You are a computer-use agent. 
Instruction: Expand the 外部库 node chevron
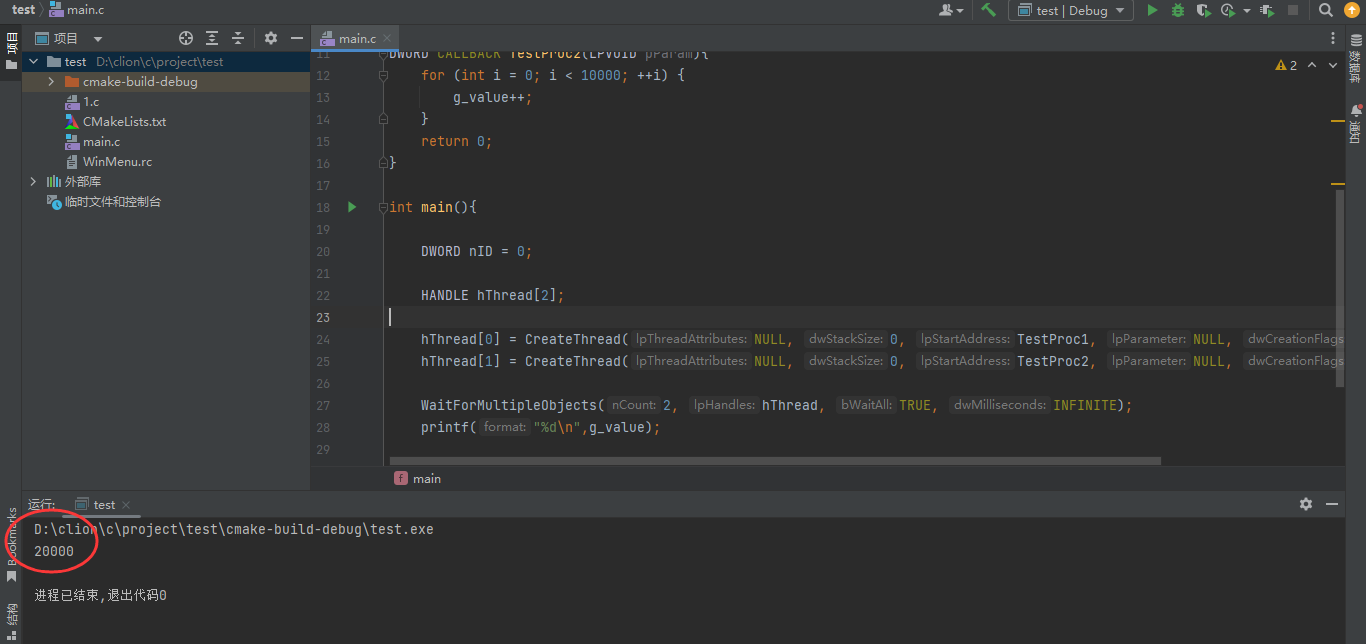(33, 182)
